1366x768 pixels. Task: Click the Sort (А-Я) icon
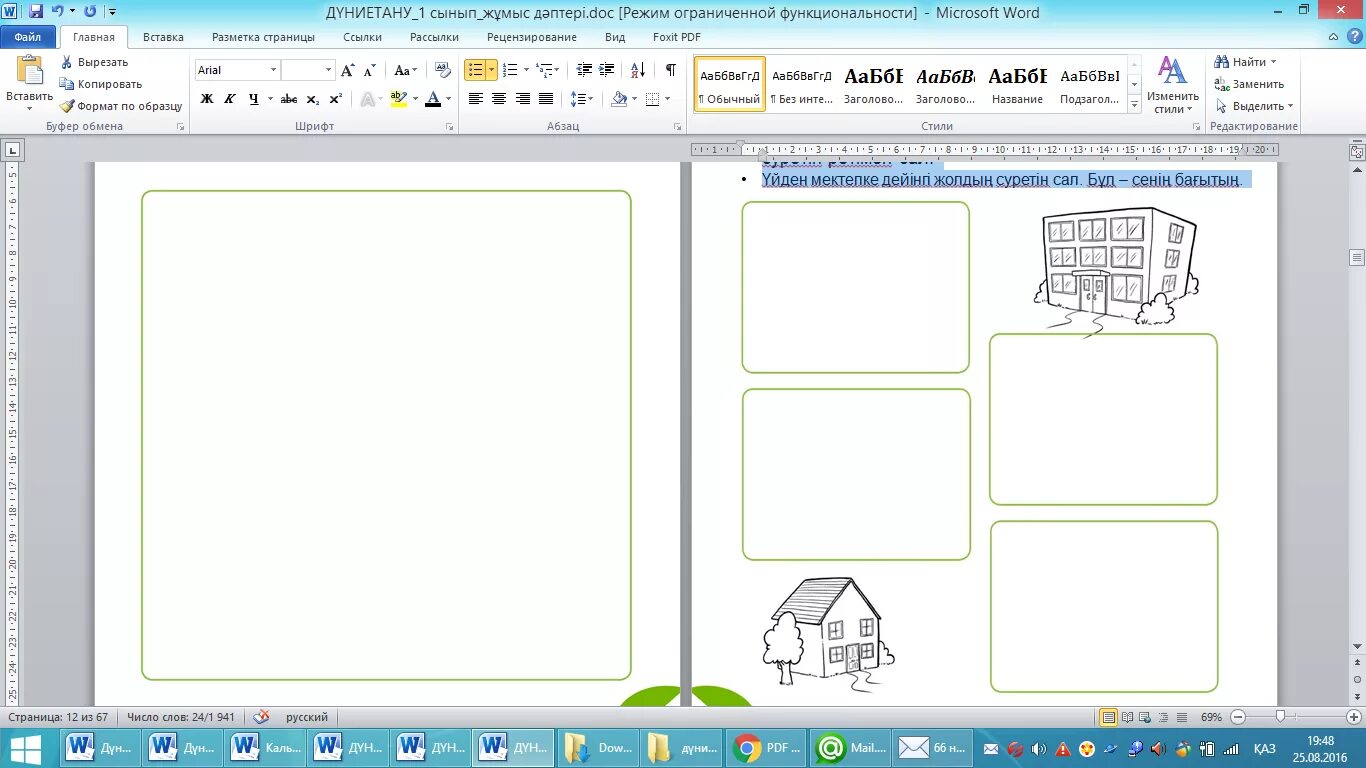coord(637,70)
